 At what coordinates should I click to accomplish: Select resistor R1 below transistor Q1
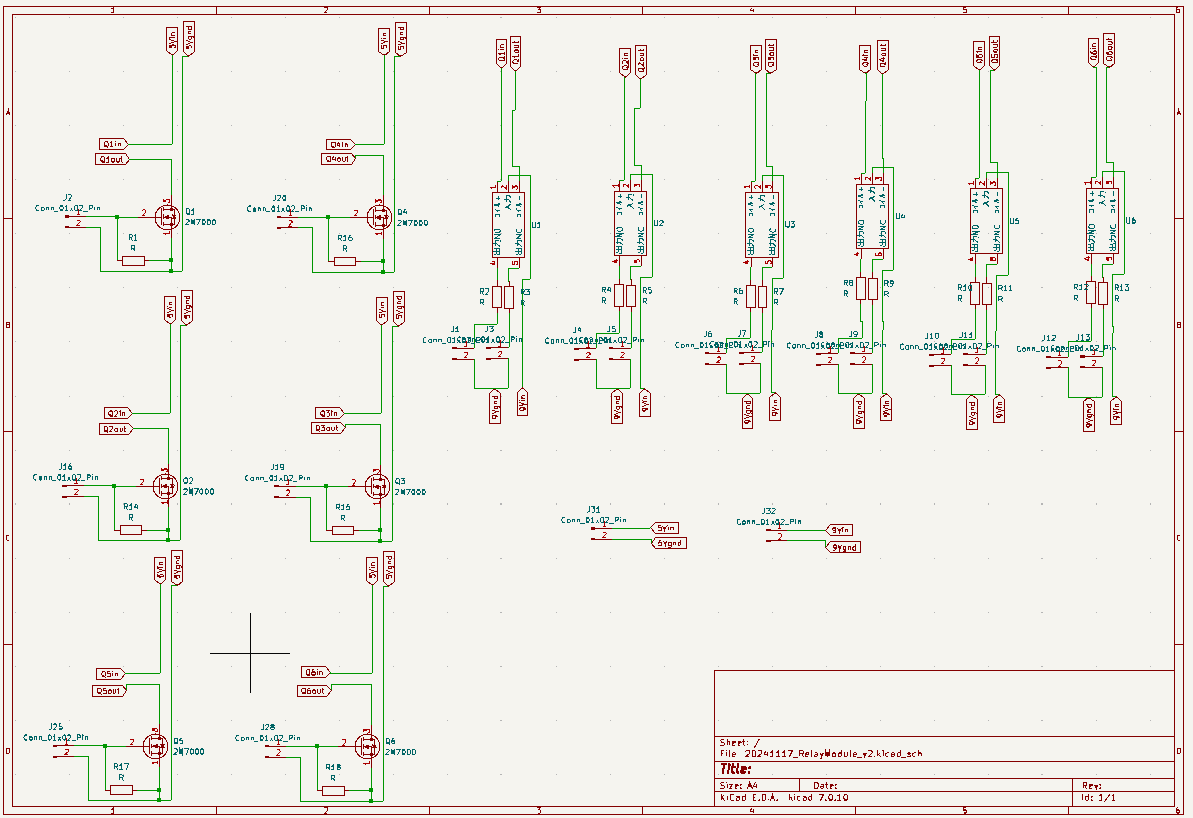coord(133,261)
